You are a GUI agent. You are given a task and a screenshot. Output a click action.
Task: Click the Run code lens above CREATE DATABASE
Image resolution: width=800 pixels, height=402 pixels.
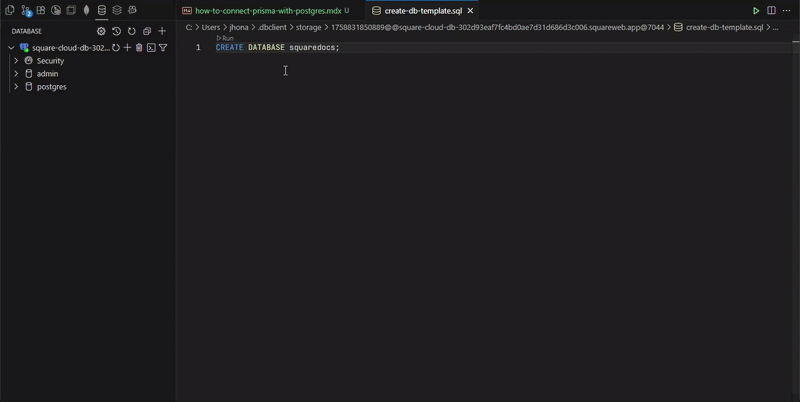[x=225, y=38]
